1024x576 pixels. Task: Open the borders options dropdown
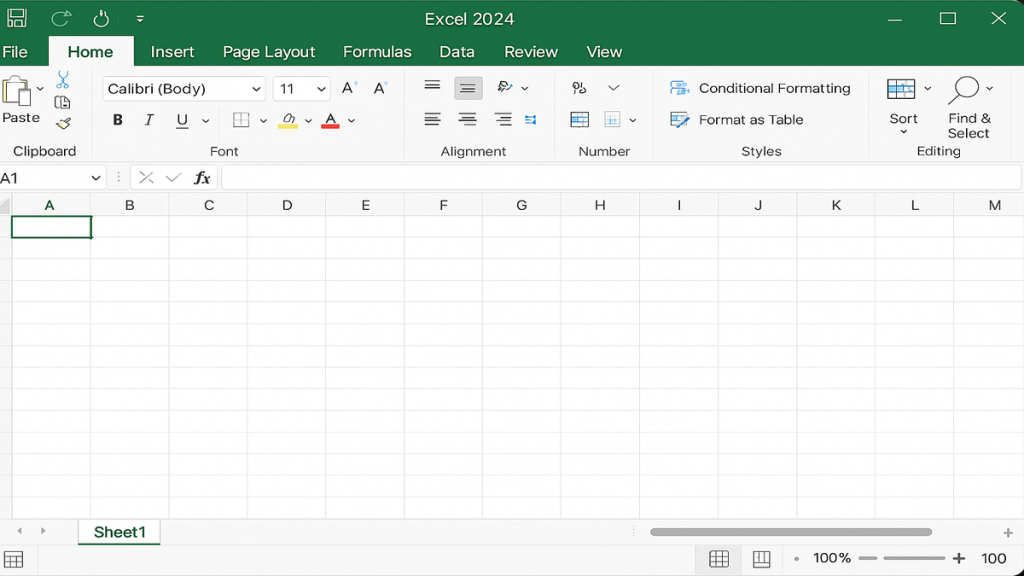[263, 120]
